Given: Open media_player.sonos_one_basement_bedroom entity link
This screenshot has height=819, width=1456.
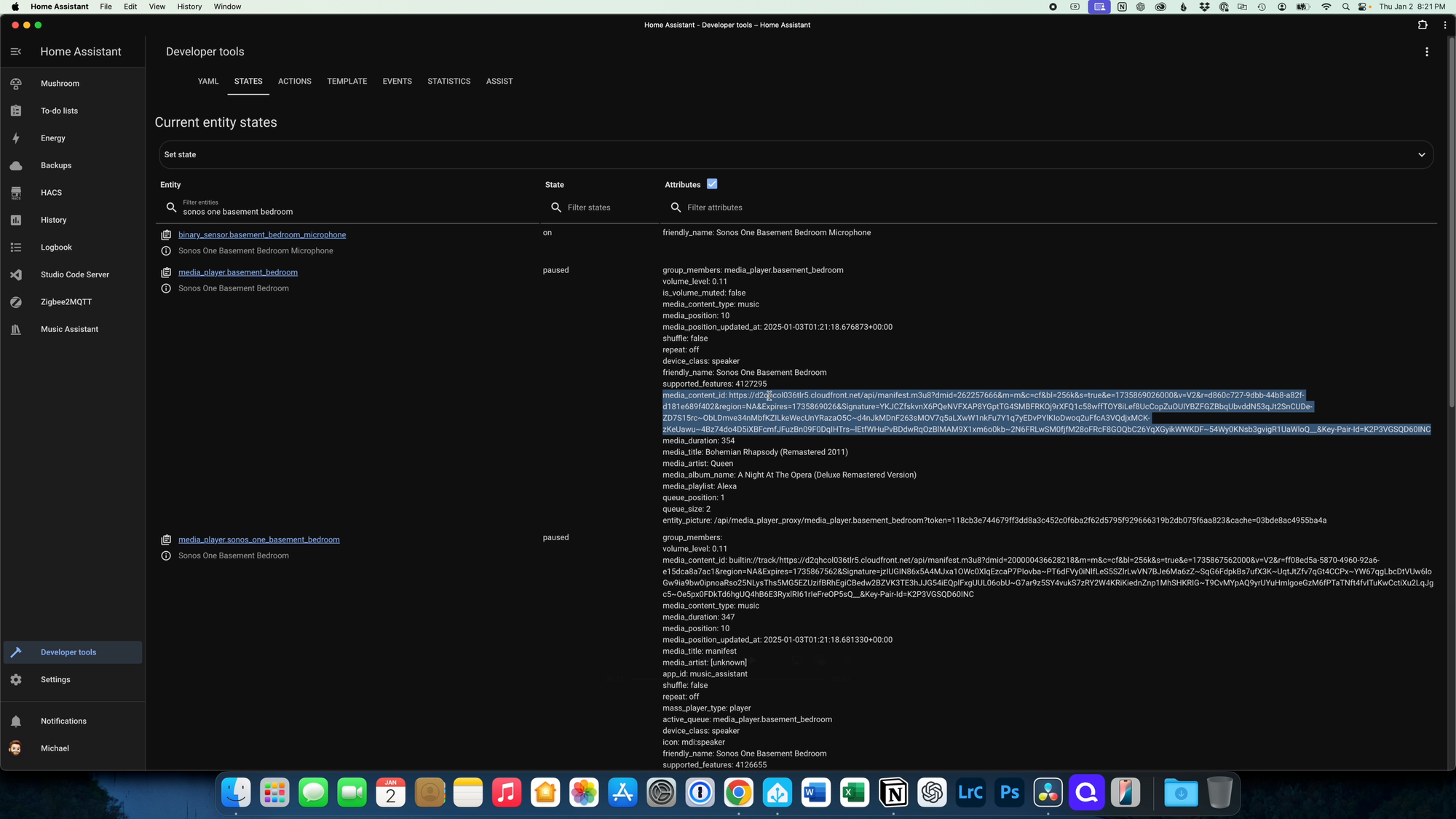Looking at the screenshot, I should 259,539.
